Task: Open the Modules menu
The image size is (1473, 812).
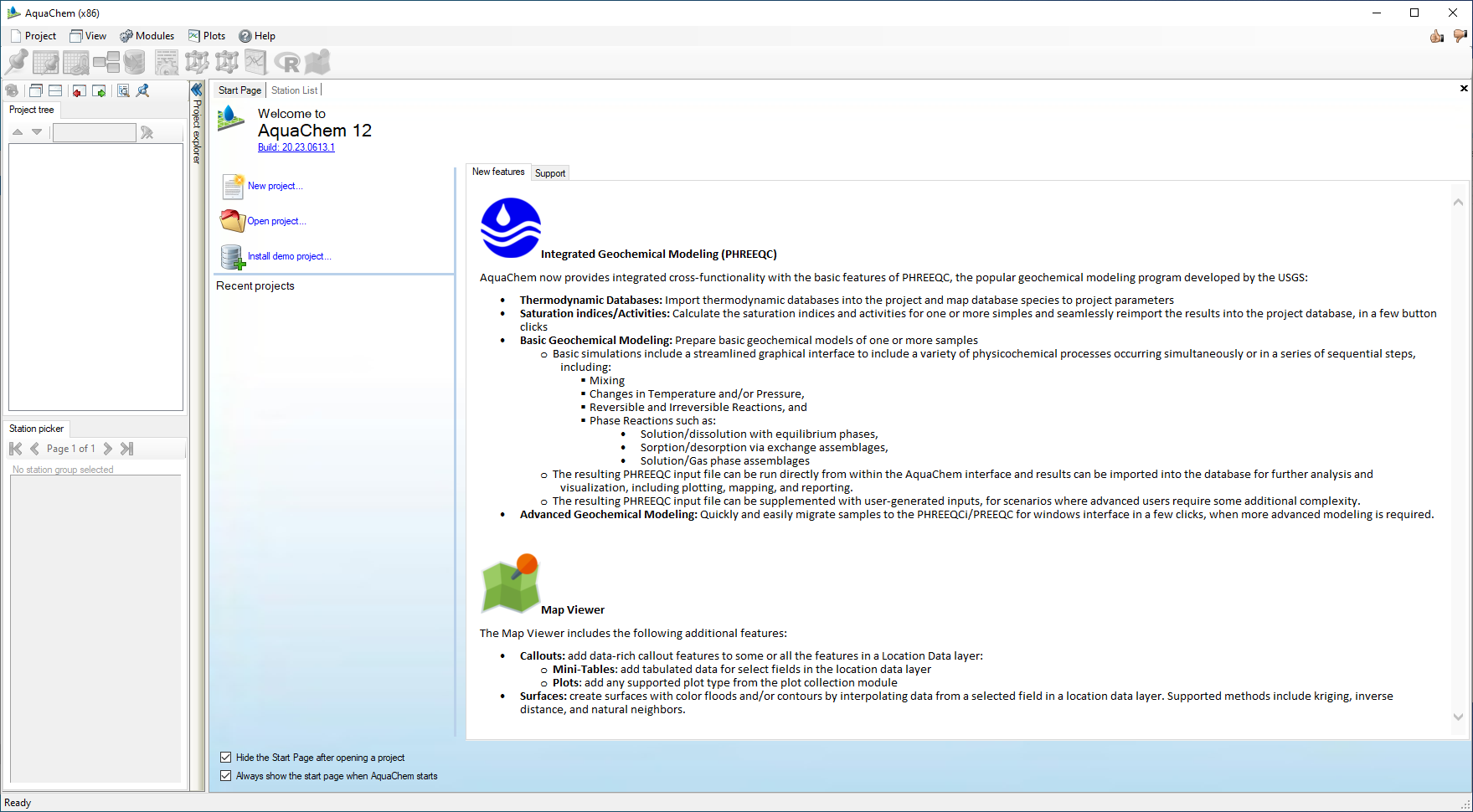Action: point(147,36)
